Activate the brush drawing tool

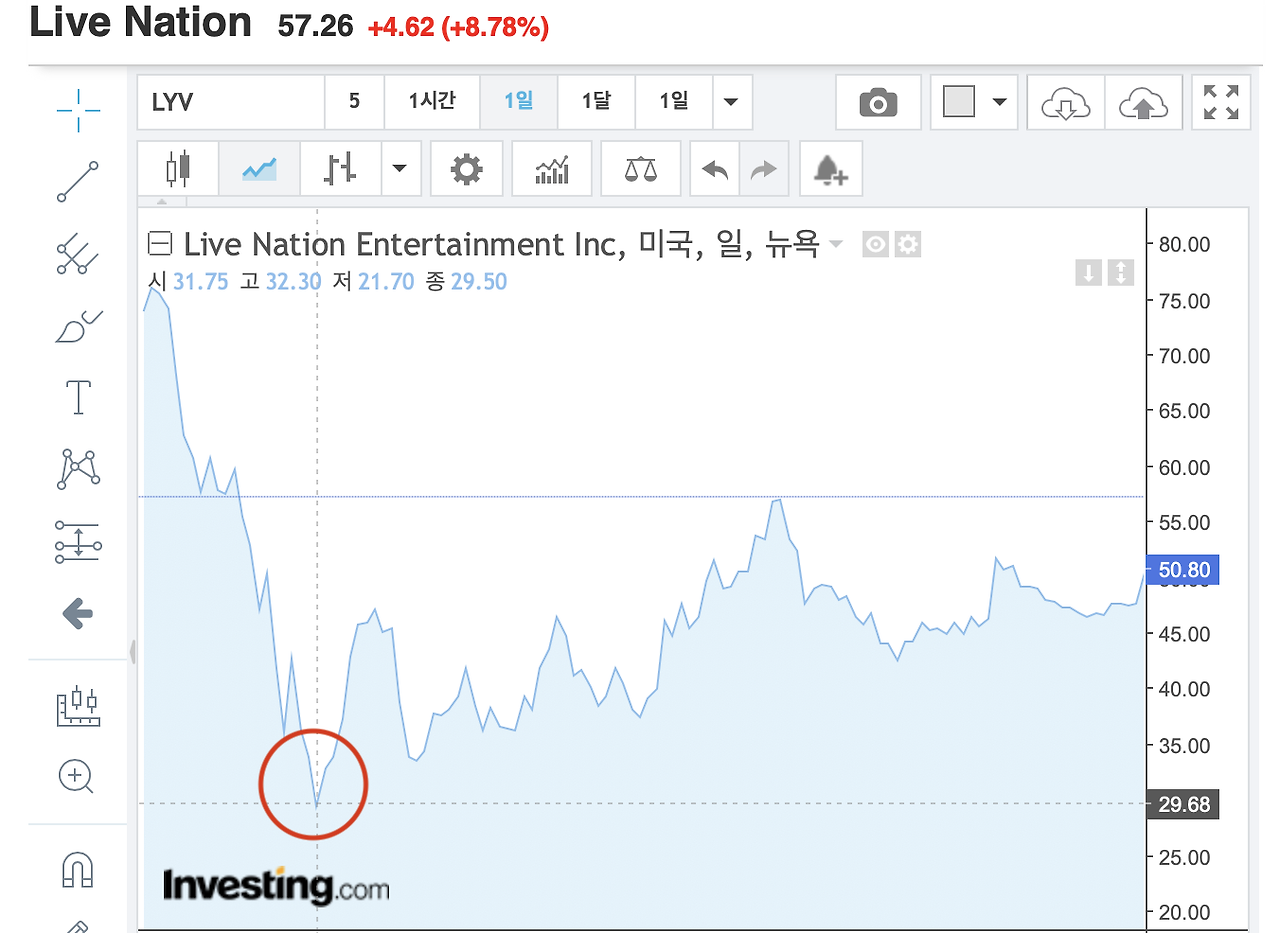click(x=78, y=326)
